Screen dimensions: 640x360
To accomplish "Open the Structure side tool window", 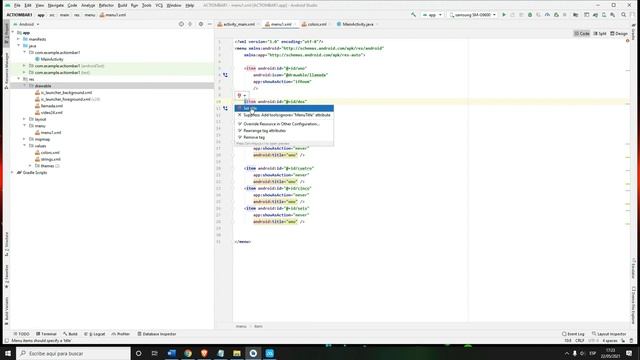I will coord(6,244).
